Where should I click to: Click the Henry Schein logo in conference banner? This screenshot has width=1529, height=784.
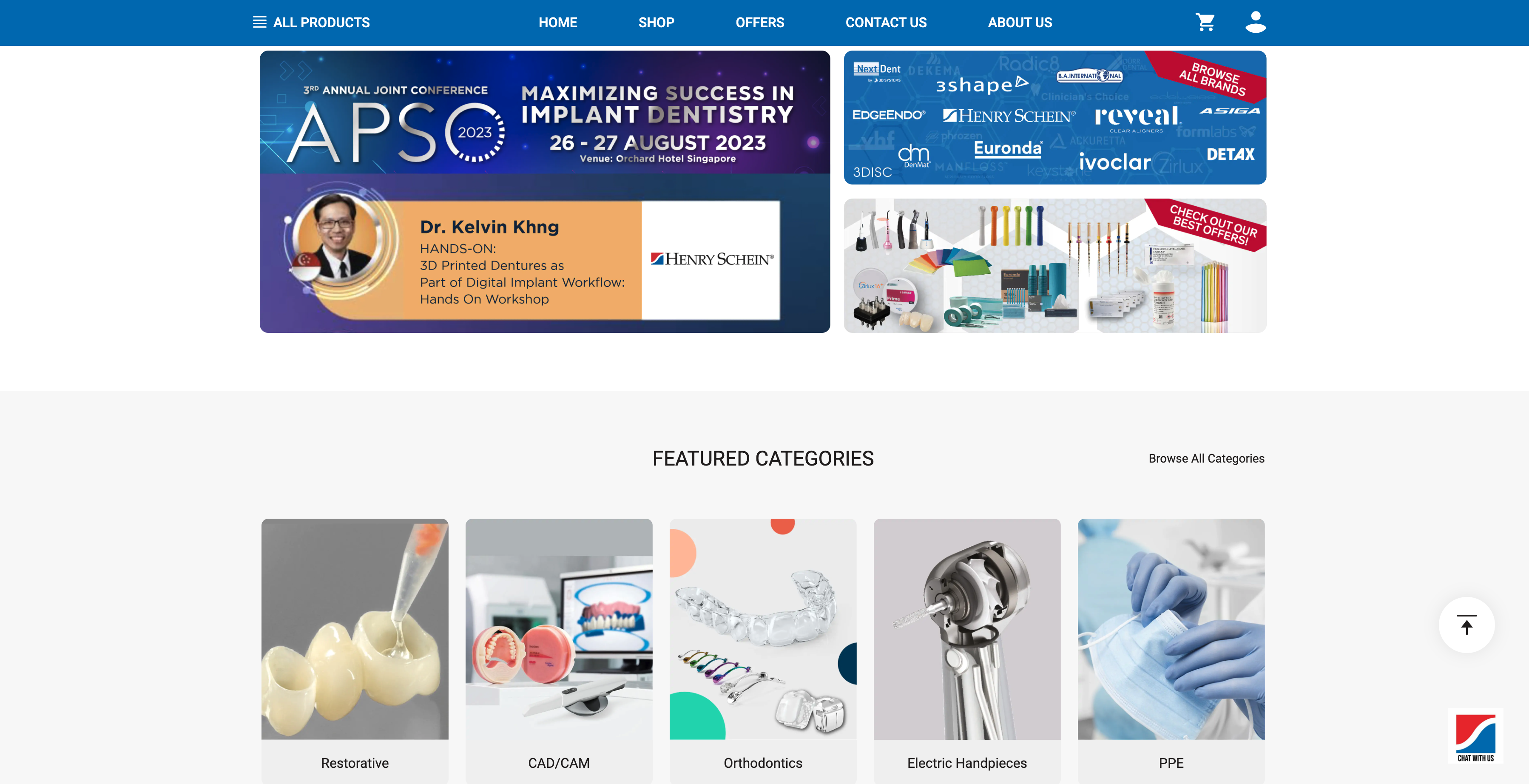(x=711, y=259)
